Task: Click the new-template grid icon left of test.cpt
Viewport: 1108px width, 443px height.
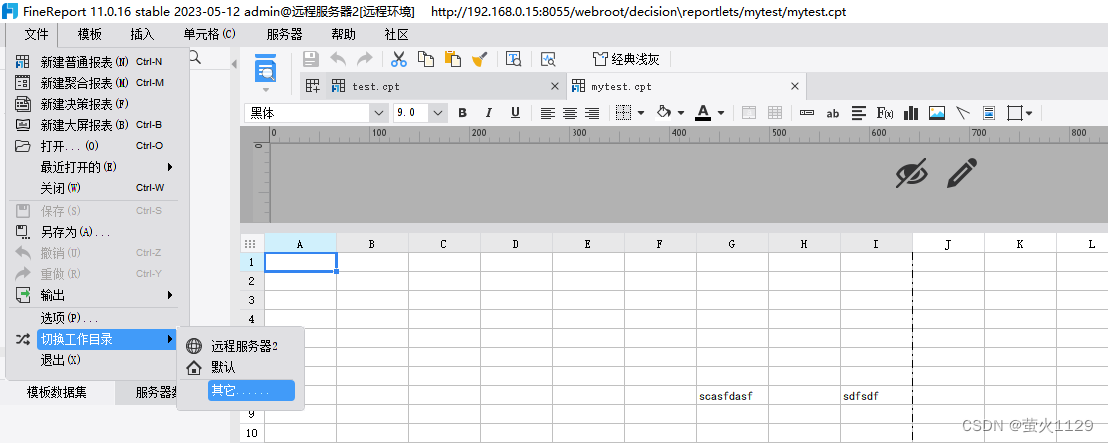Action: tap(312, 86)
